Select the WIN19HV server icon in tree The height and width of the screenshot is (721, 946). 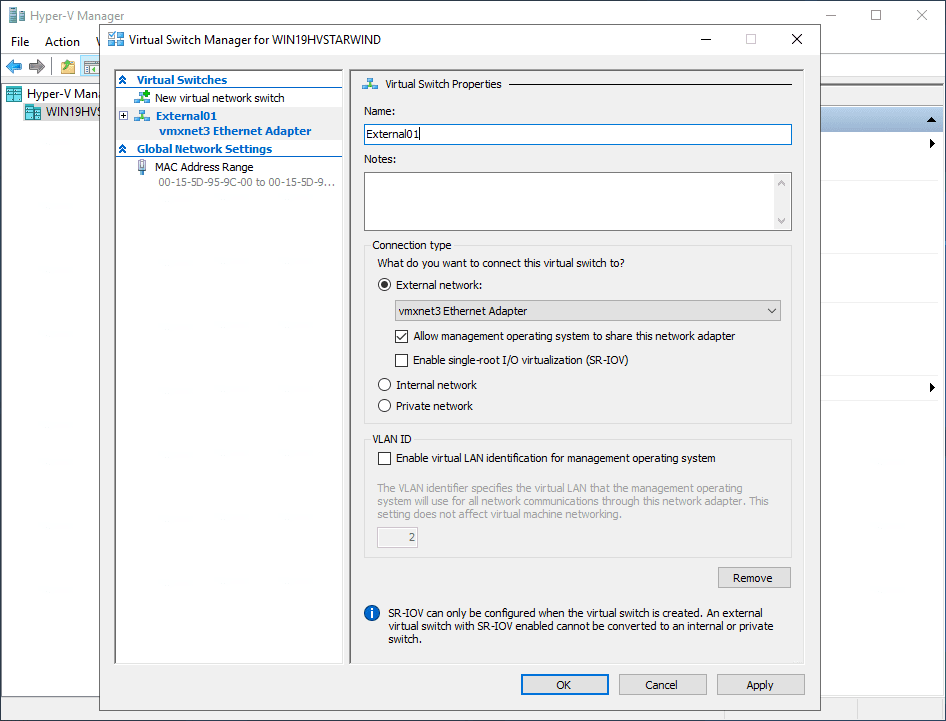[x=33, y=112]
